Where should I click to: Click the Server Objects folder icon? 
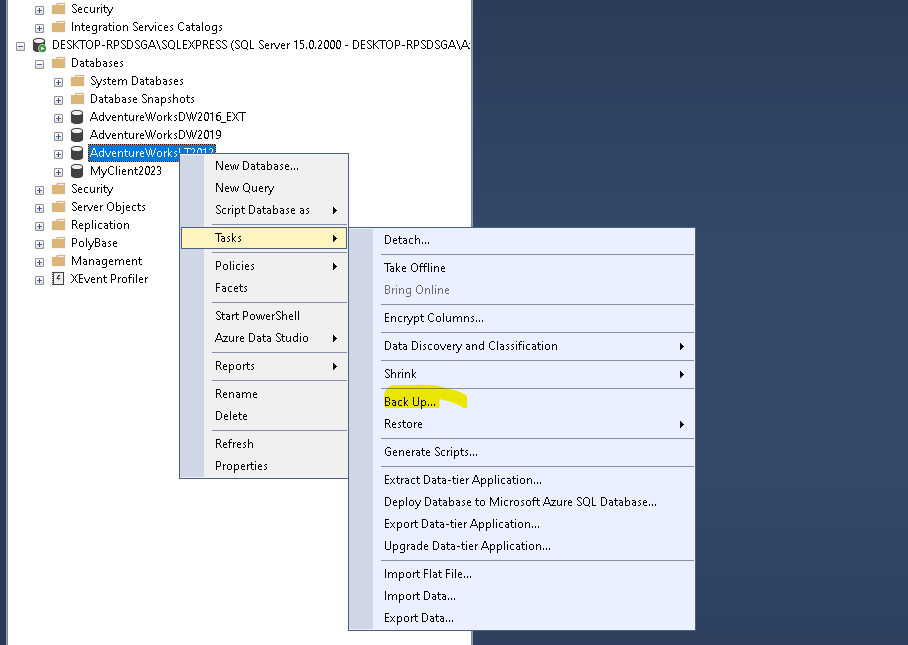[58, 207]
